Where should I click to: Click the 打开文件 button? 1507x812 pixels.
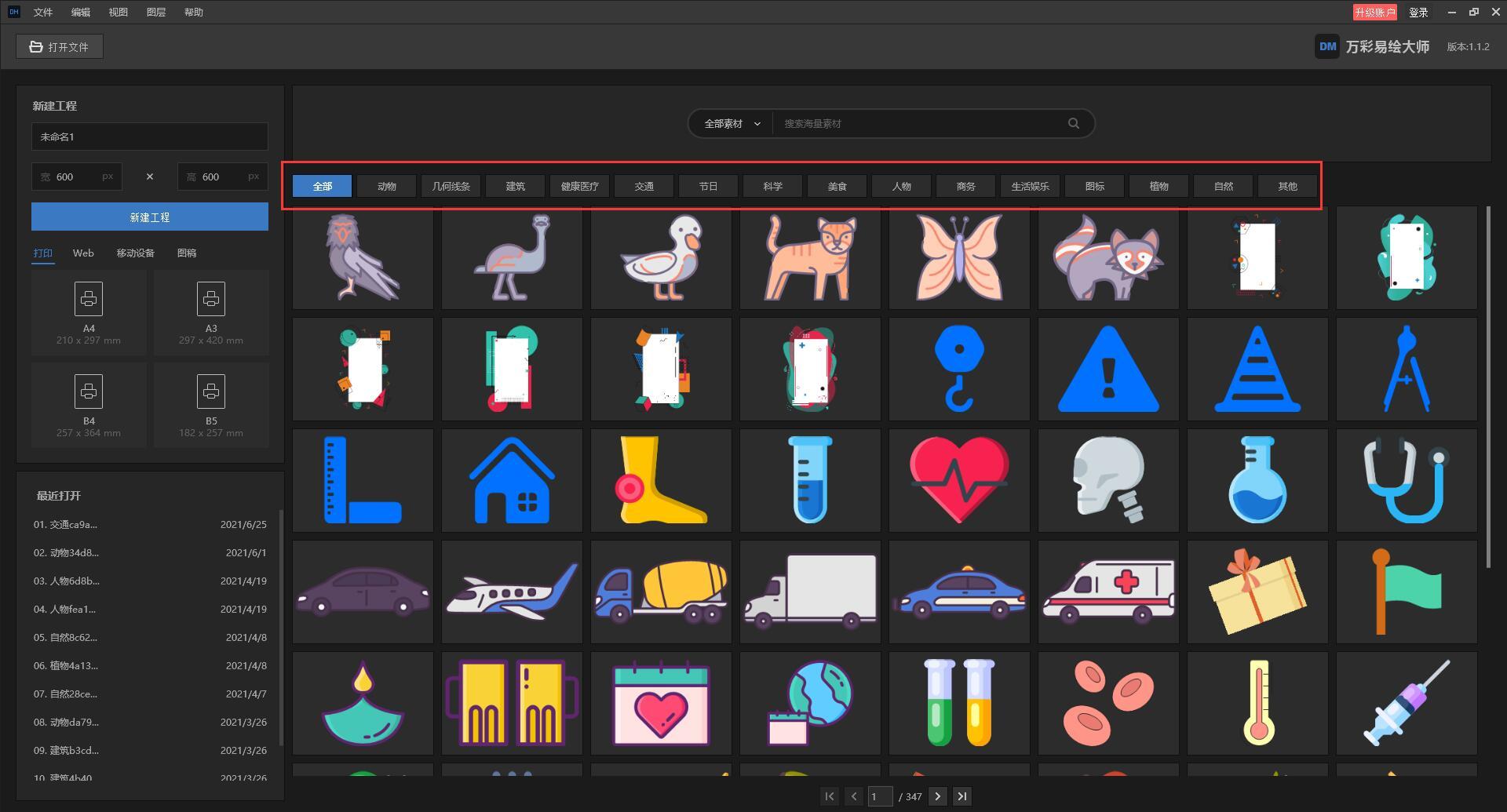[60, 46]
